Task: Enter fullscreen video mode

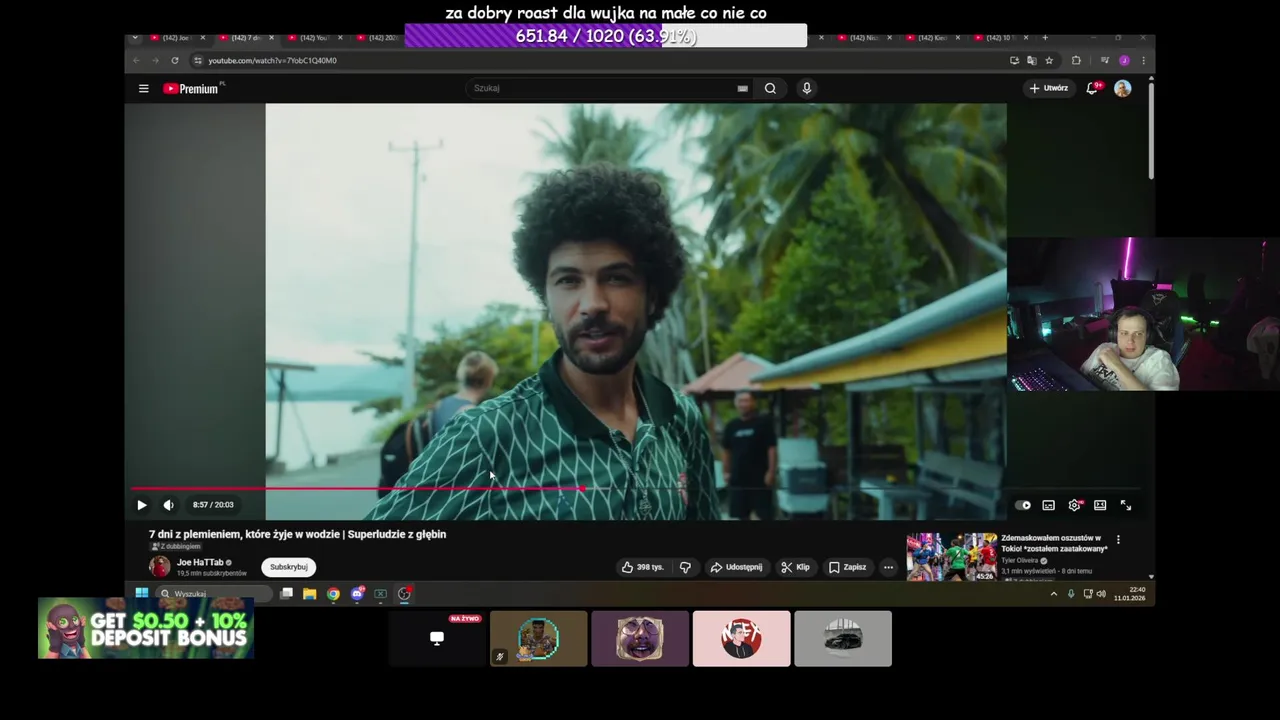Action: coord(1126,505)
